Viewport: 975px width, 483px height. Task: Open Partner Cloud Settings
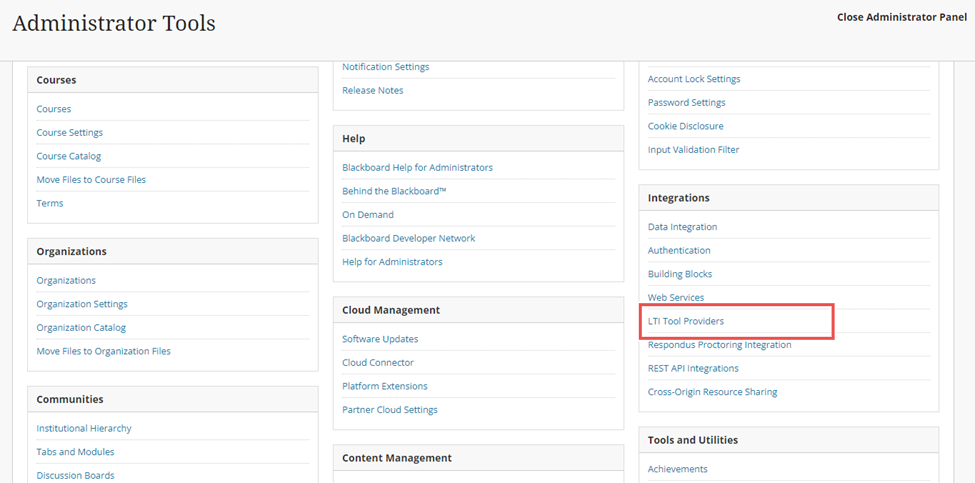[390, 410]
